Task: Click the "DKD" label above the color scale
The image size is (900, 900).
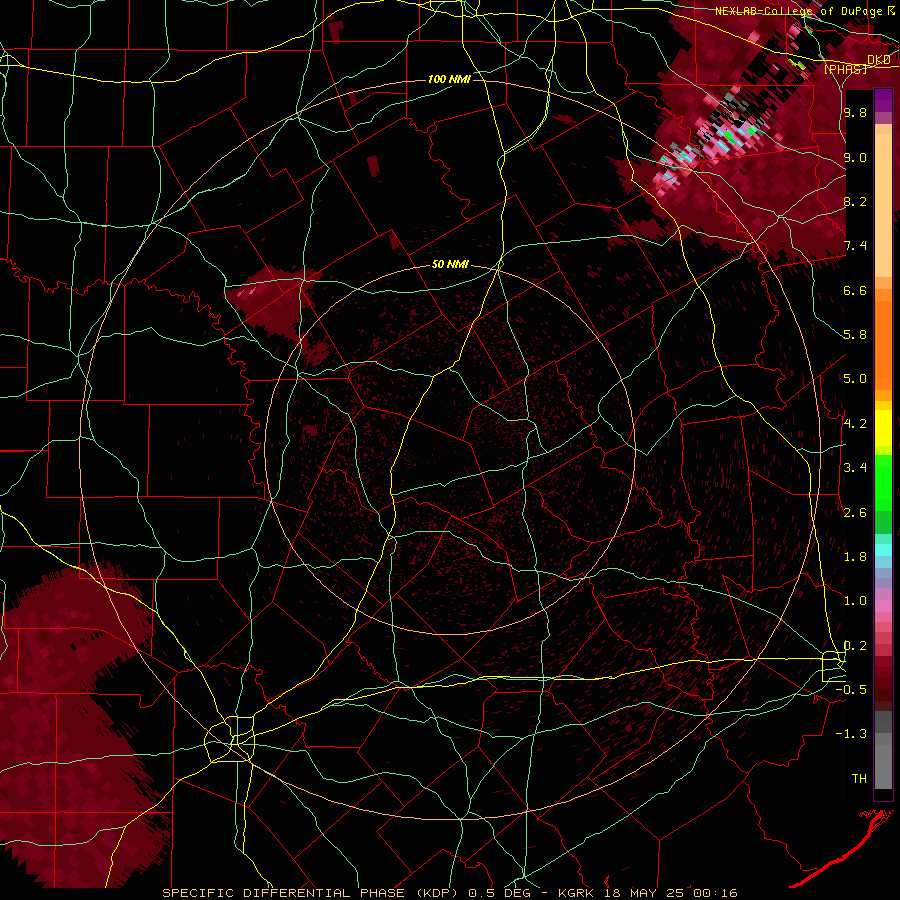Action: click(879, 60)
